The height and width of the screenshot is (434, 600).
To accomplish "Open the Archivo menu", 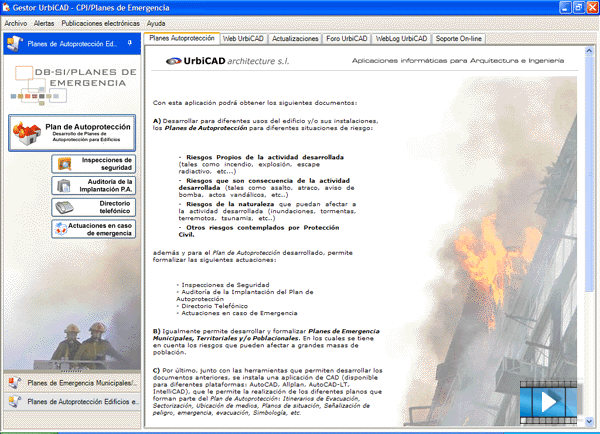I will [16, 23].
